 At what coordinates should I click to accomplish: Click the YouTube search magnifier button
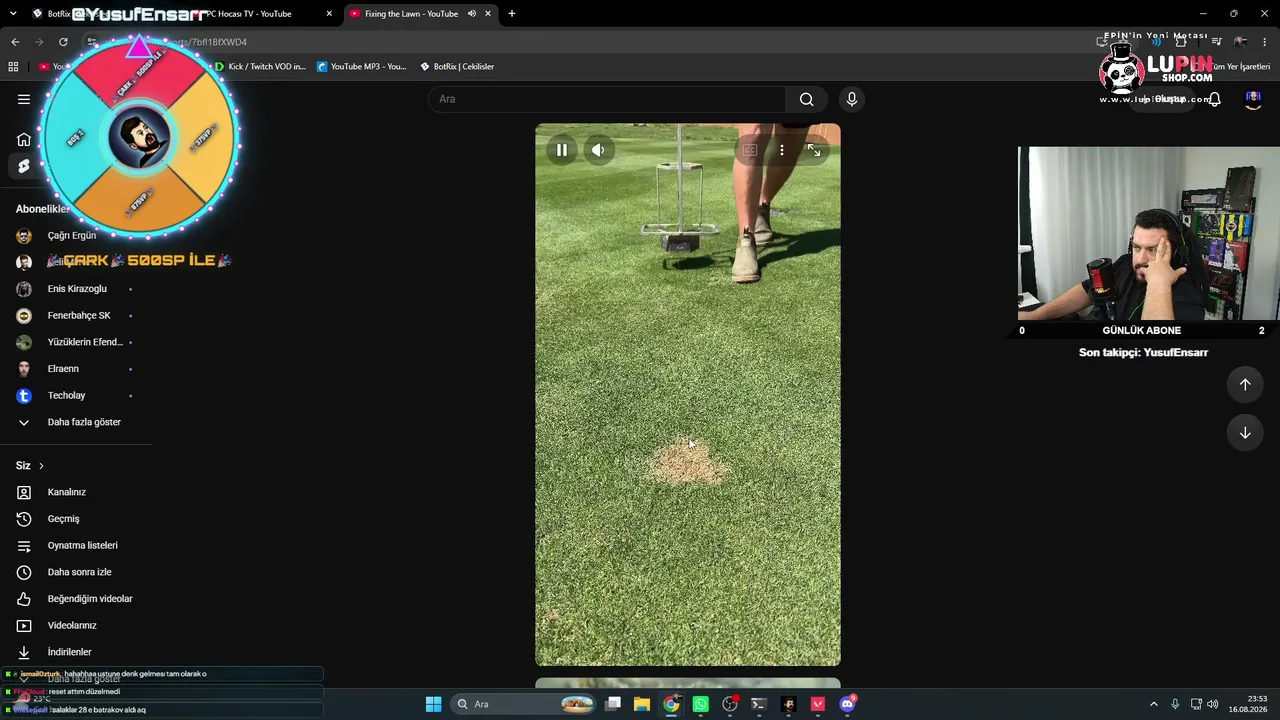(x=806, y=99)
